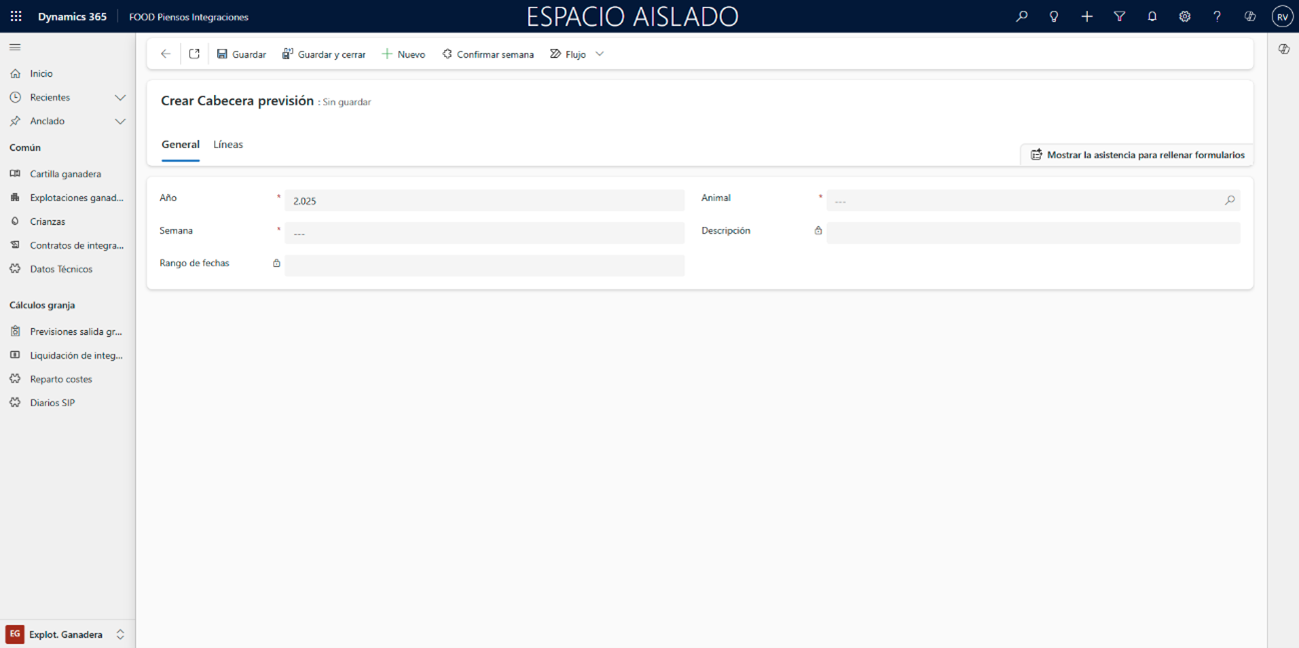Open Cartilla ganadera in sidebar

[65, 174]
